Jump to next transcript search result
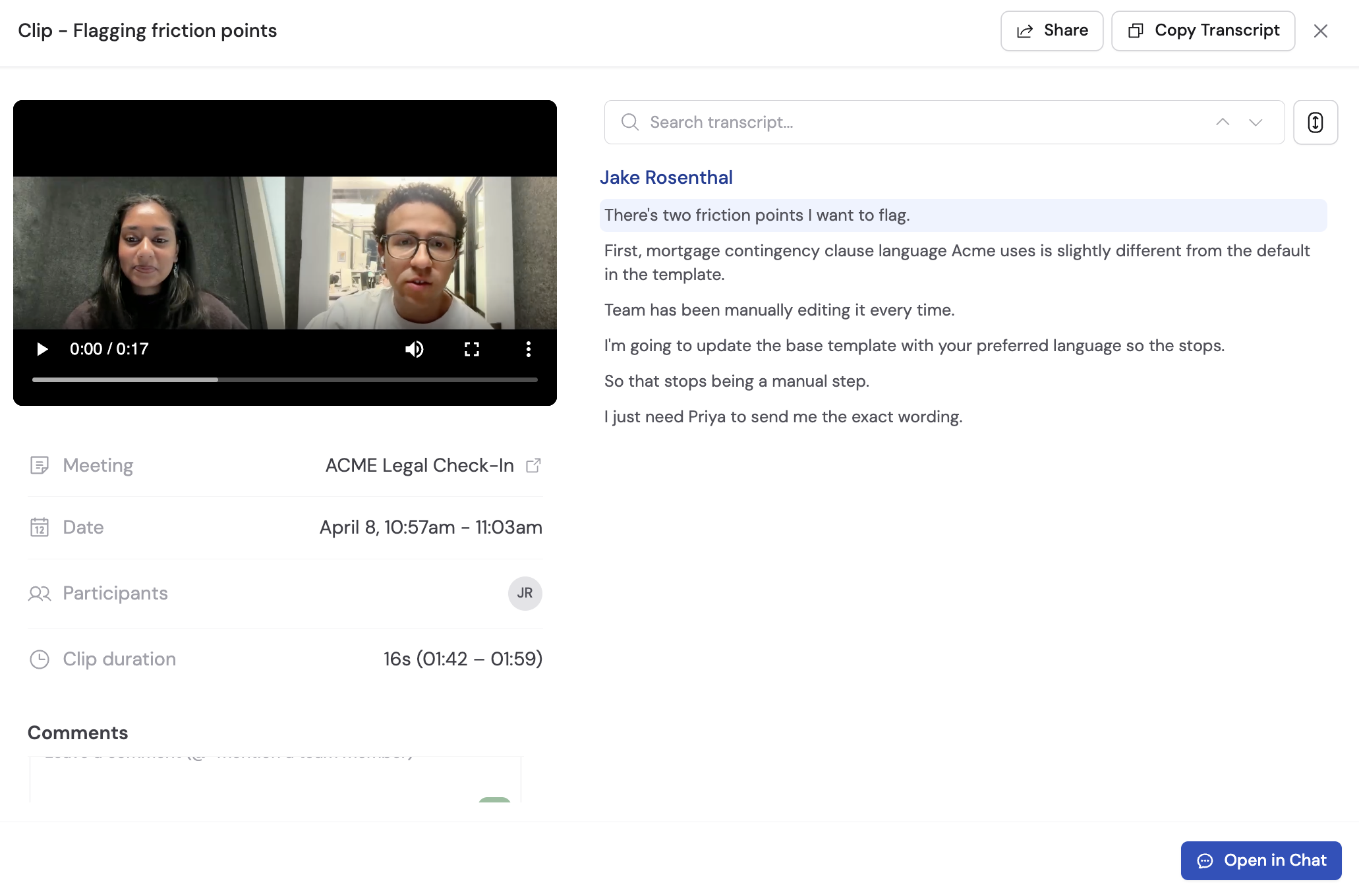The width and height of the screenshot is (1359, 896). coord(1256,122)
